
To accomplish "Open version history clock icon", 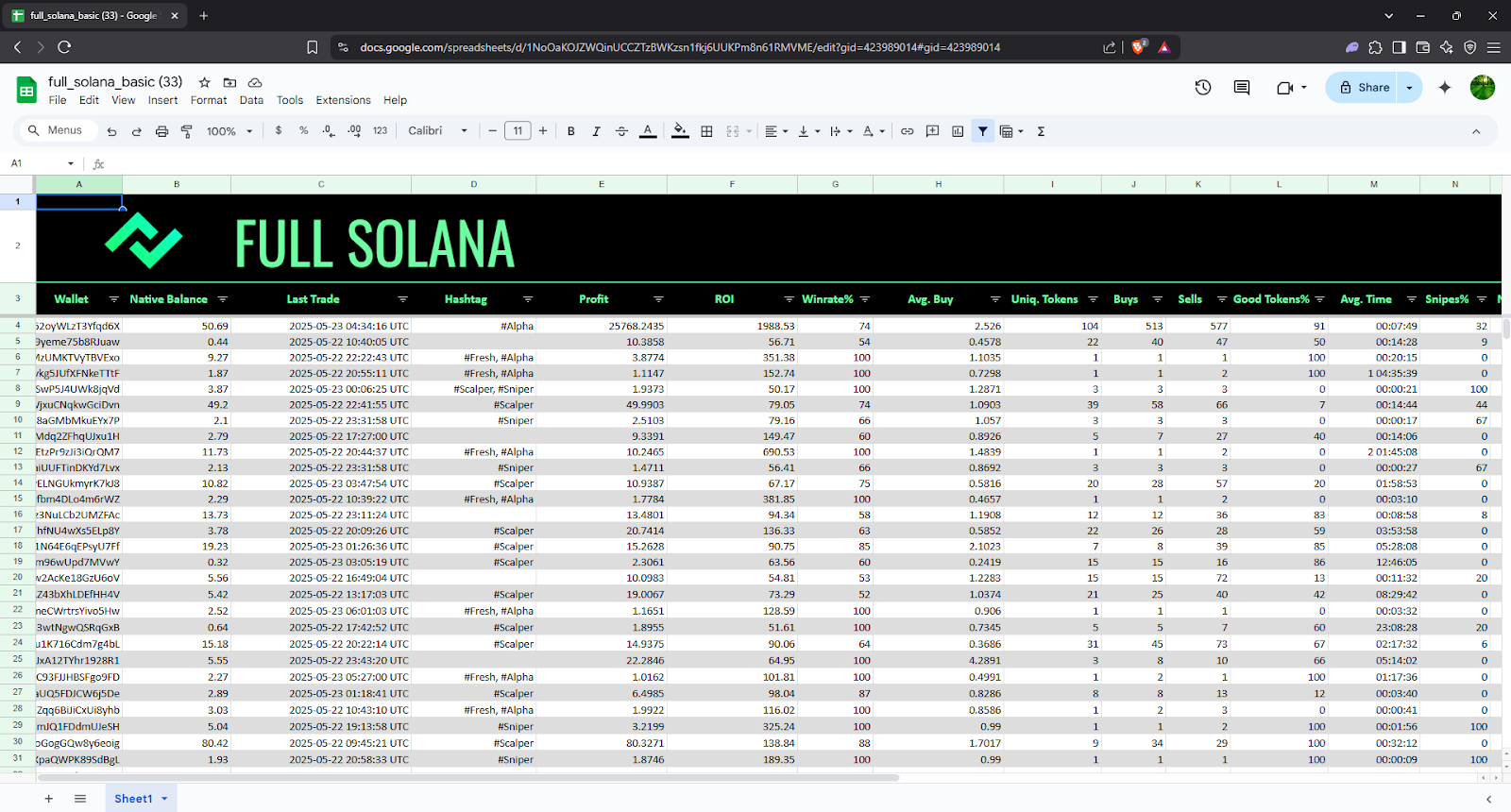I will [x=1203, y=87].
